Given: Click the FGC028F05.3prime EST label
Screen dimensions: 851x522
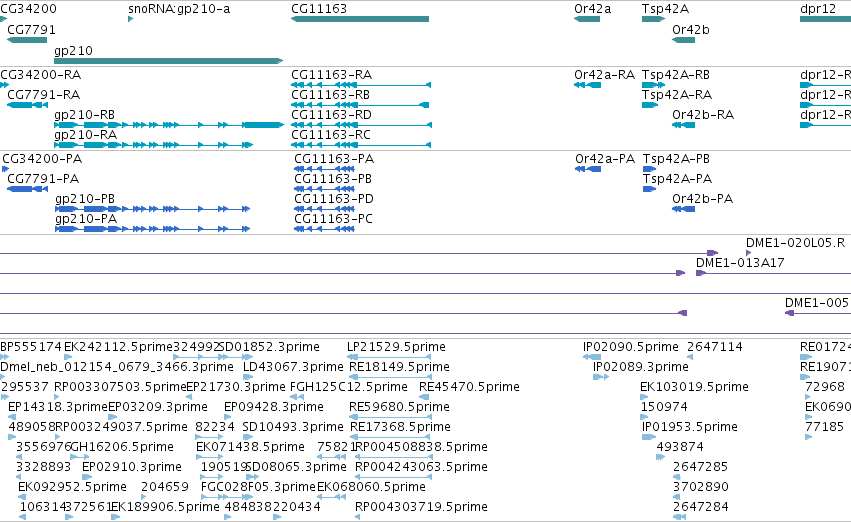Looking at the screenshot, I should click(x=258, y=488).
